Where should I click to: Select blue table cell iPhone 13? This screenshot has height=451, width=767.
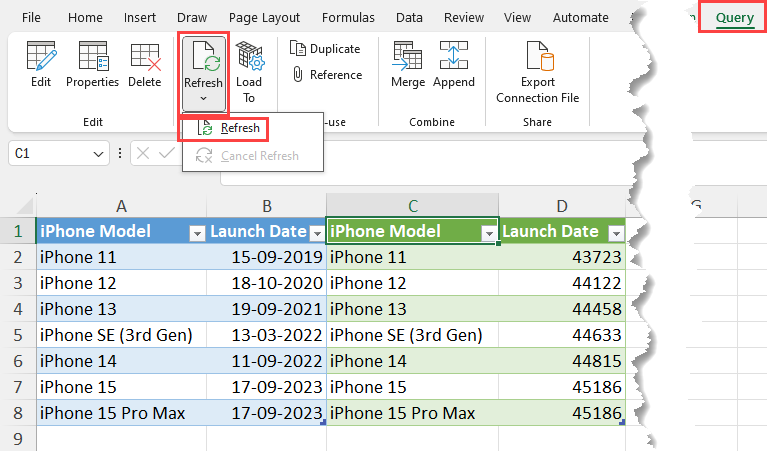121,309
